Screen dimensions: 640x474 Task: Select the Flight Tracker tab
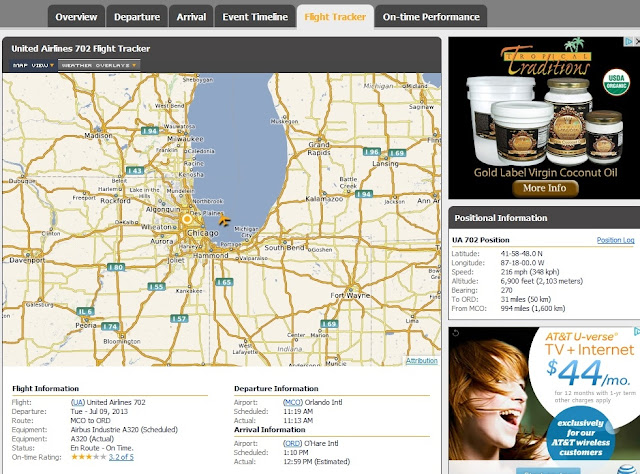click(x=335, y=17)
